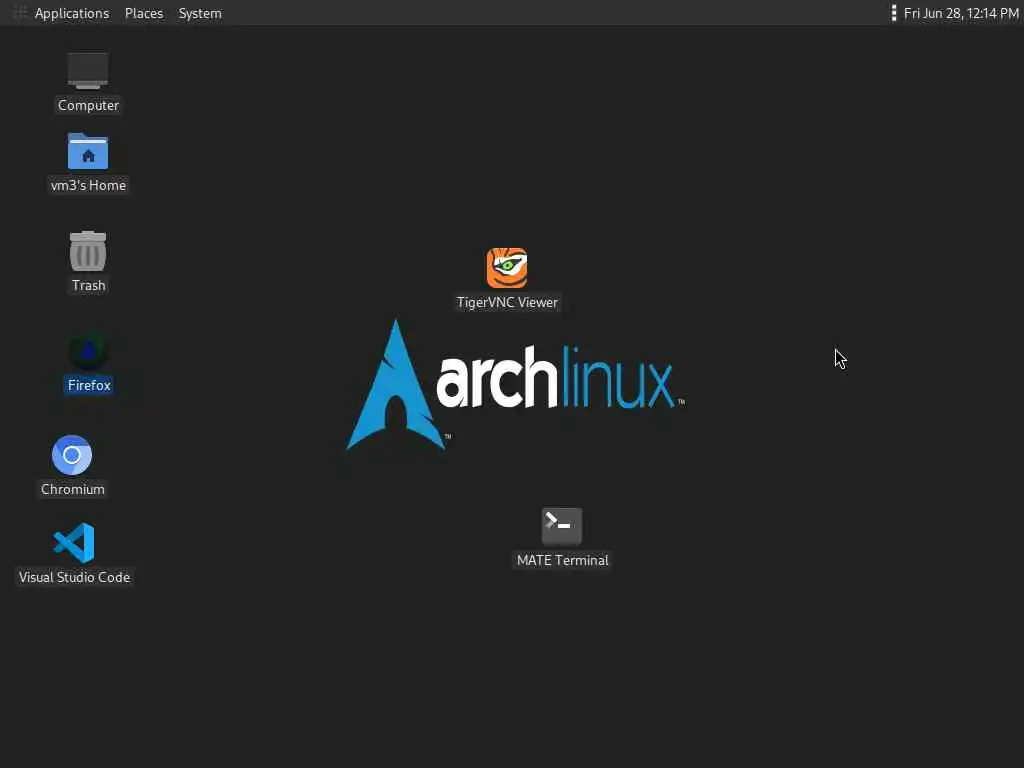The width and height of the screenshot is (1024, 768).
Task: Click the 'Visual Studio Code' label text
Action: point(74,577)
